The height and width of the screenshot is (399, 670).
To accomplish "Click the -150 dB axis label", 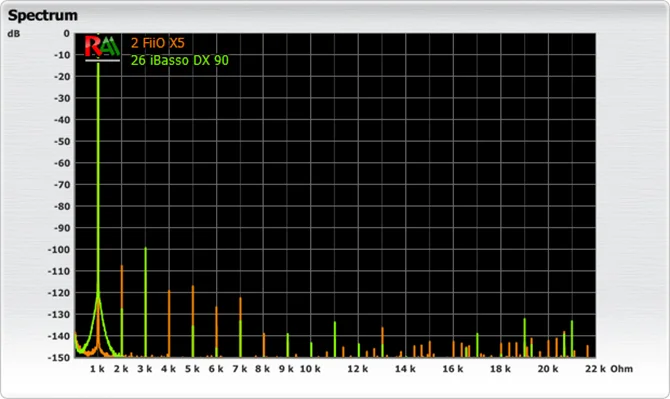I will [59, 358].
